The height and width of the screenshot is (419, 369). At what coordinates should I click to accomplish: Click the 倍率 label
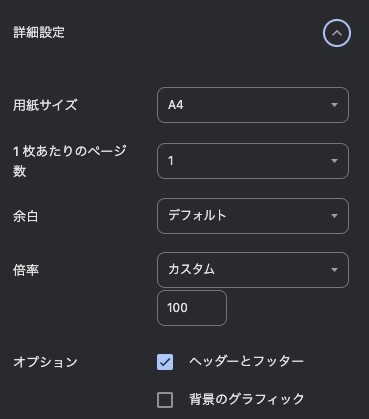(x=26, y=270)
